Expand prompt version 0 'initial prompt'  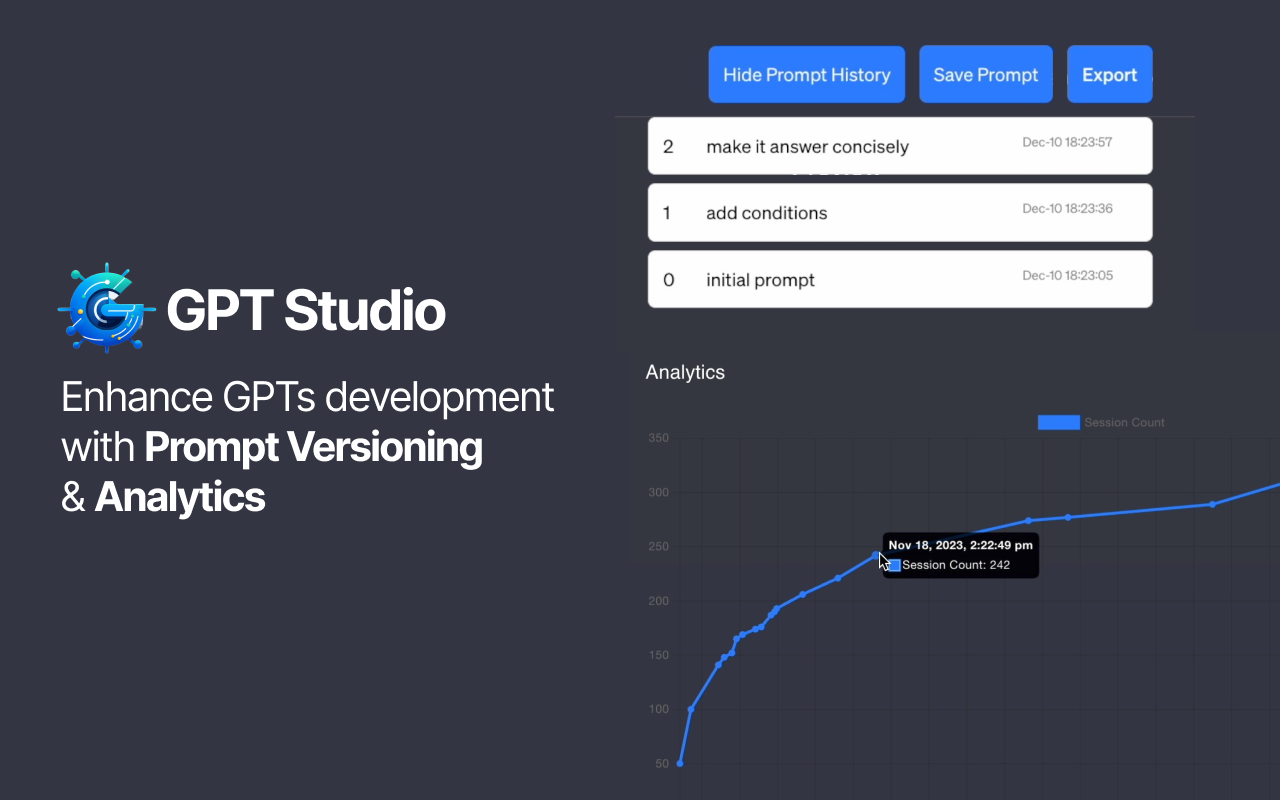click(x=900, y=279)
